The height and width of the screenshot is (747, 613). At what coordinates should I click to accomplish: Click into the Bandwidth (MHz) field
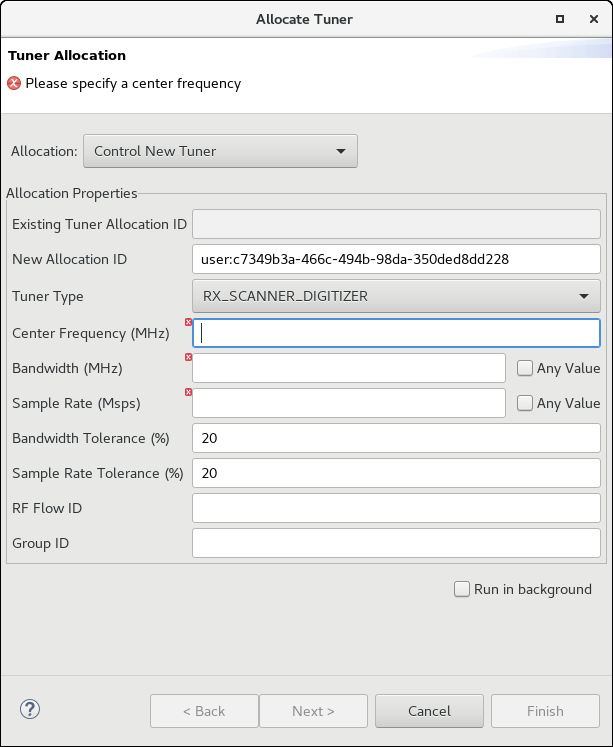(x=348, y=368)
